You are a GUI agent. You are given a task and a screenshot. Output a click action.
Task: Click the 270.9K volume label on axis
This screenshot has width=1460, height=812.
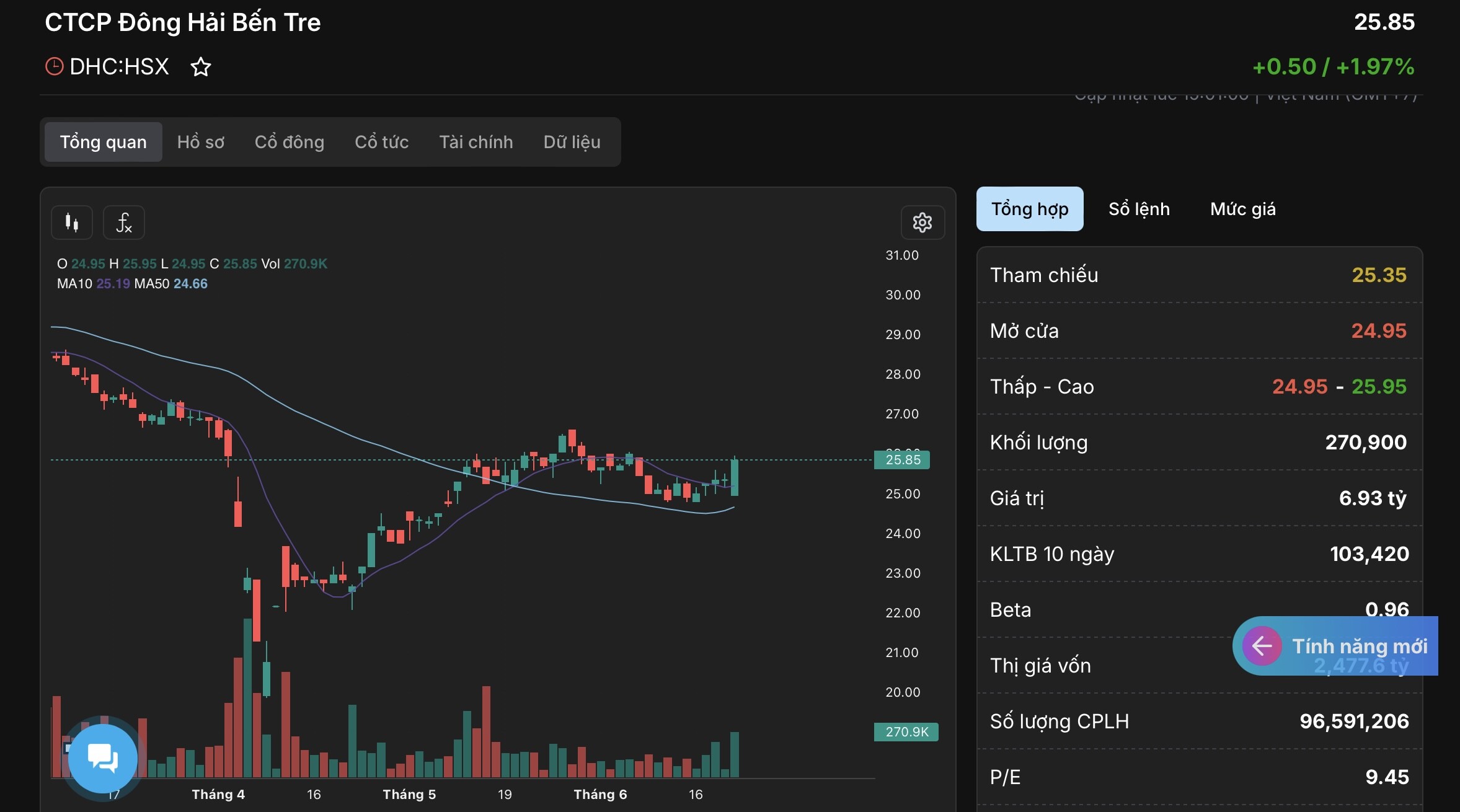coord(906,732)
